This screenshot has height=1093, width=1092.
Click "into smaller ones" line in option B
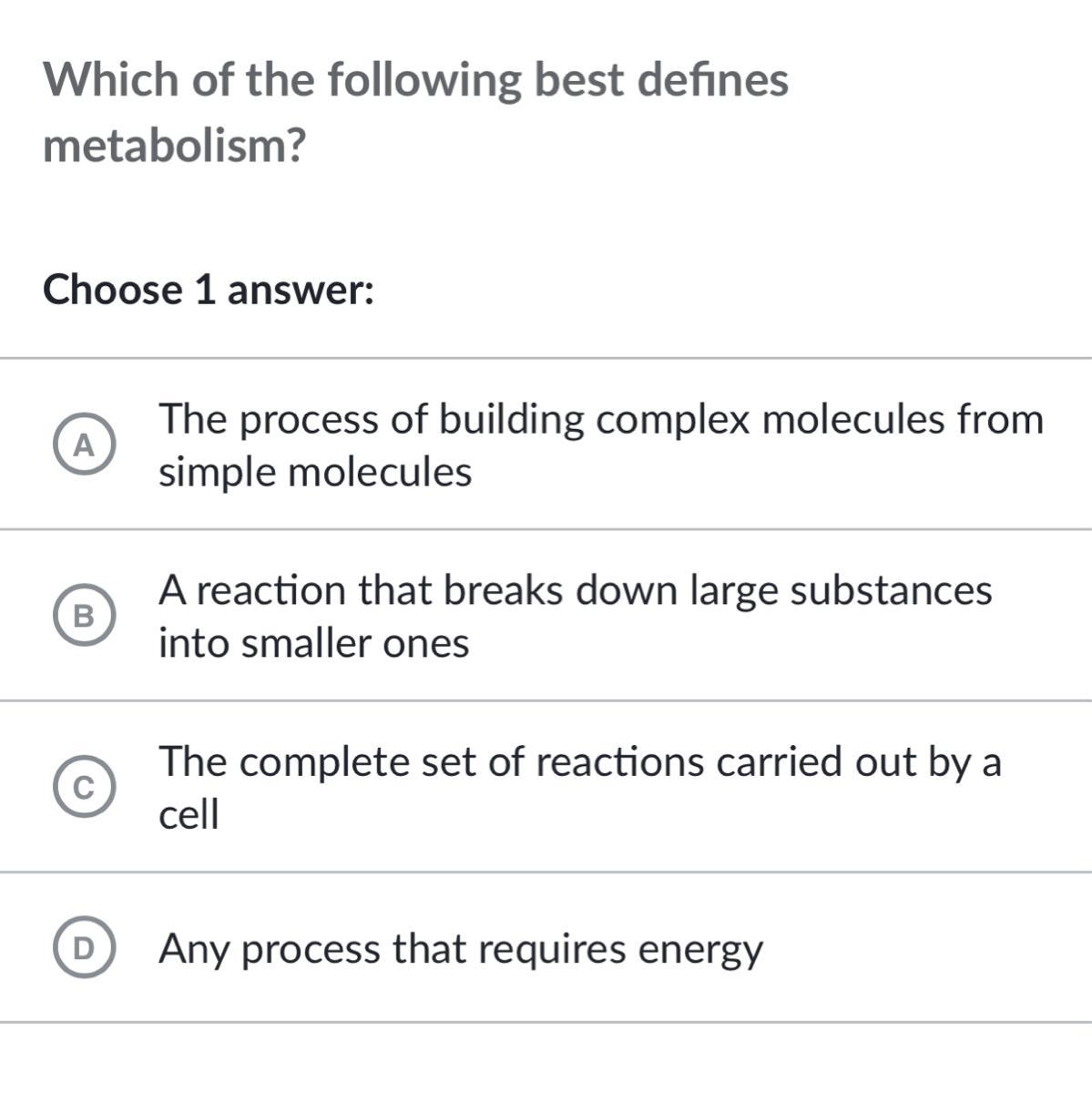click(x=313, y=643)
